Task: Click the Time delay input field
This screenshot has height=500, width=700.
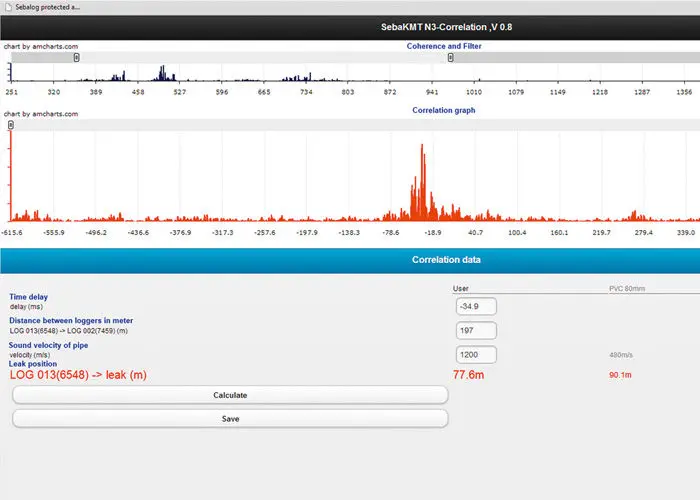Action: point(475,306)
